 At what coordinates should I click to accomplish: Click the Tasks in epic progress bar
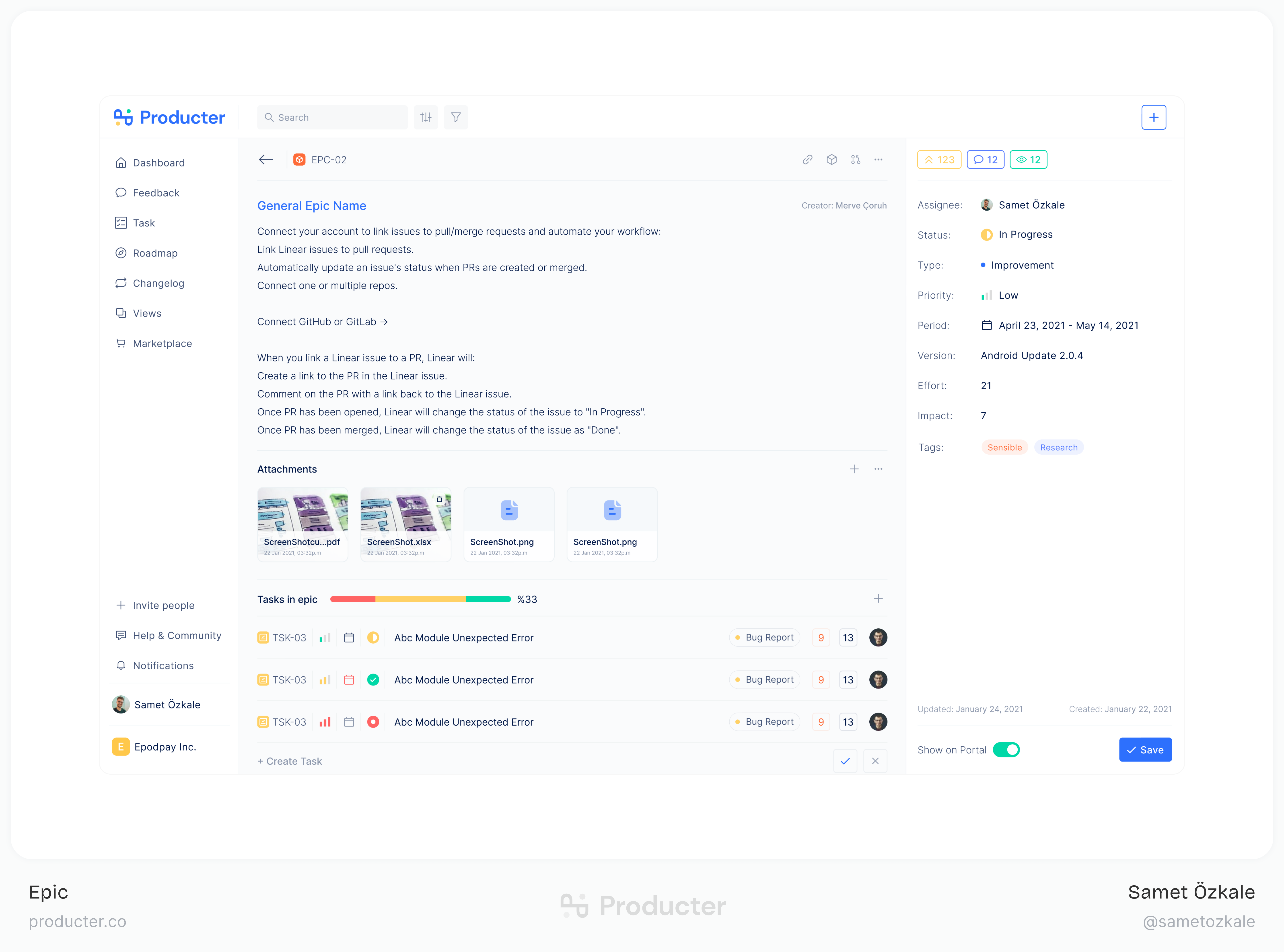tap(420, 599)
